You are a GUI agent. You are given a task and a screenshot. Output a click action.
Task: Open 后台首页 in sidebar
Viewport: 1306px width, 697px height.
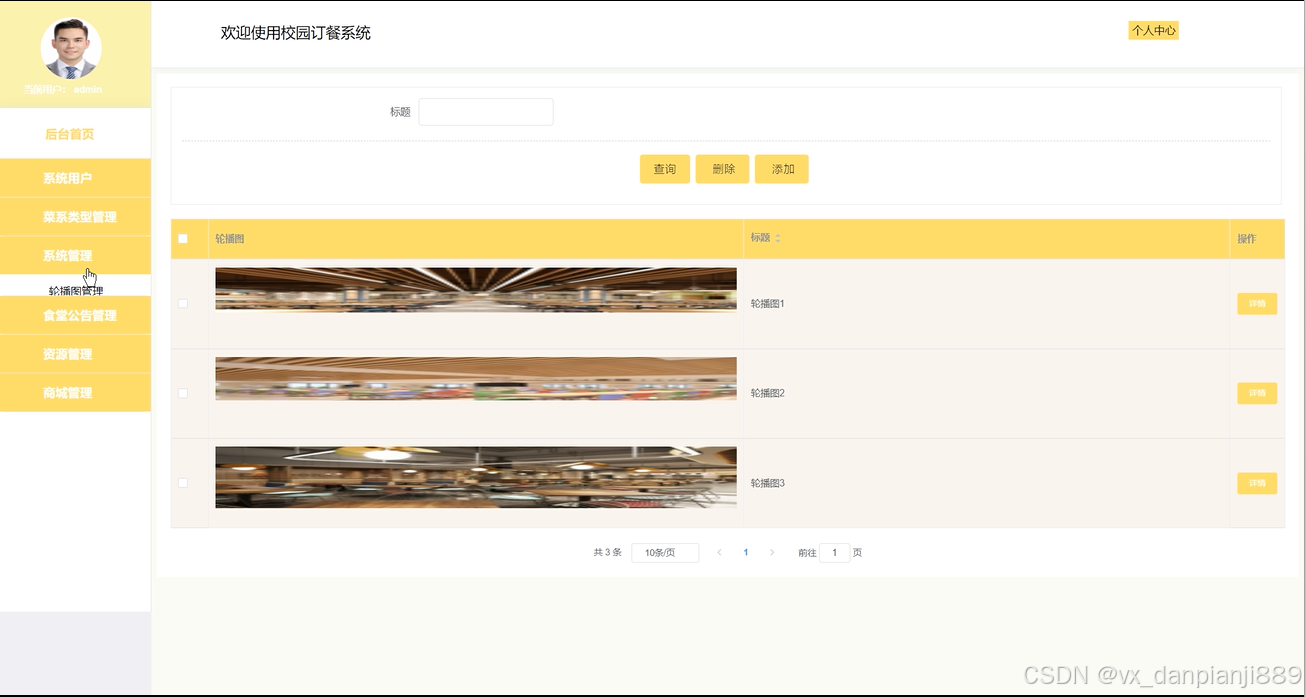coord(70,134)
